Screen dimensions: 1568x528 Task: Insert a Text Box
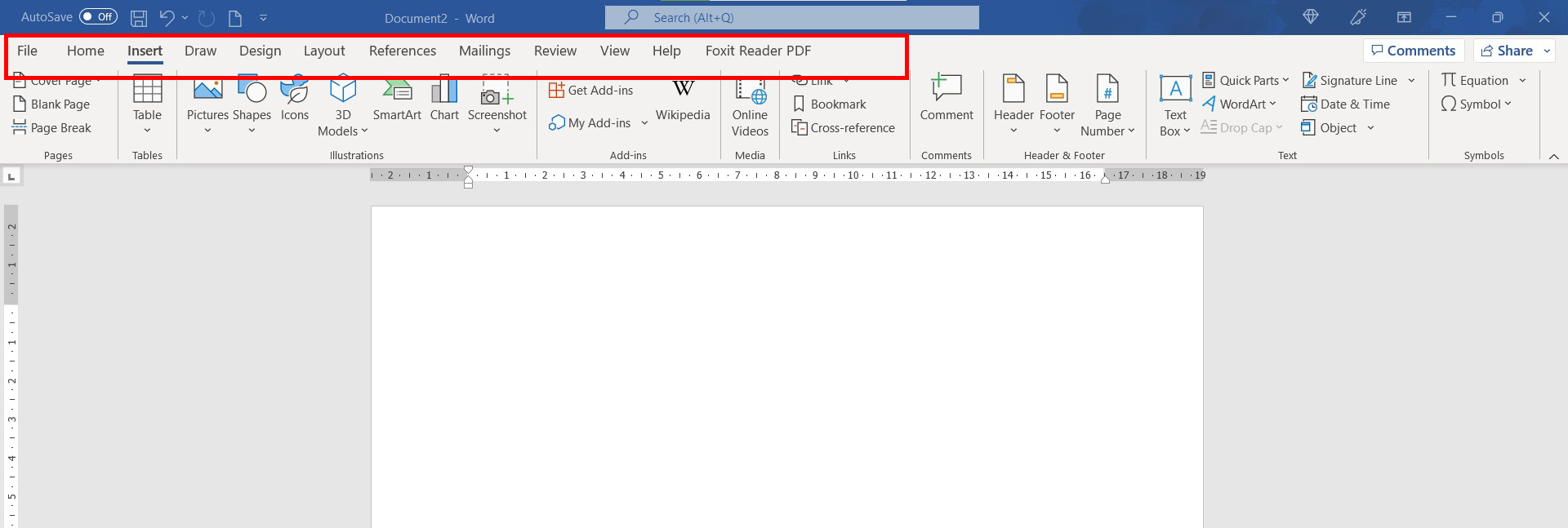point(1175,106)
